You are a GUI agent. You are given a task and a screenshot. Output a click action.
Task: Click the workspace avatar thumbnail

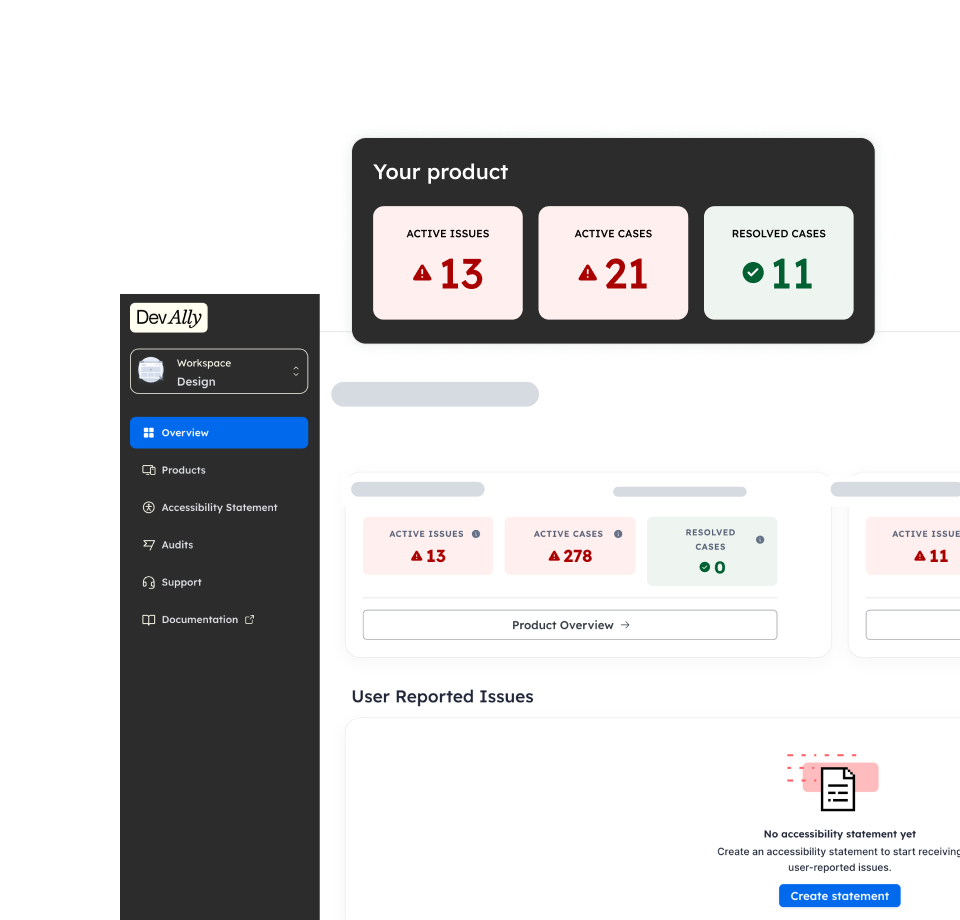point(151,371)
